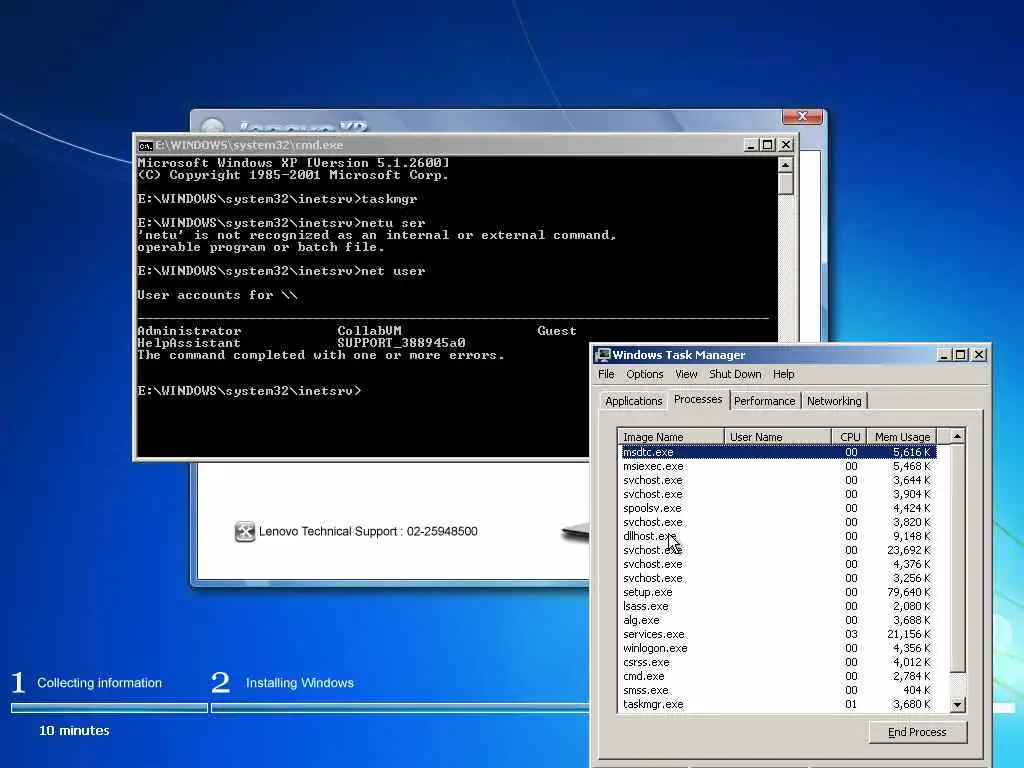Select the services.exe process
Screen dimensions: 1024x768
pyautogui.click(x=653, y=634)
